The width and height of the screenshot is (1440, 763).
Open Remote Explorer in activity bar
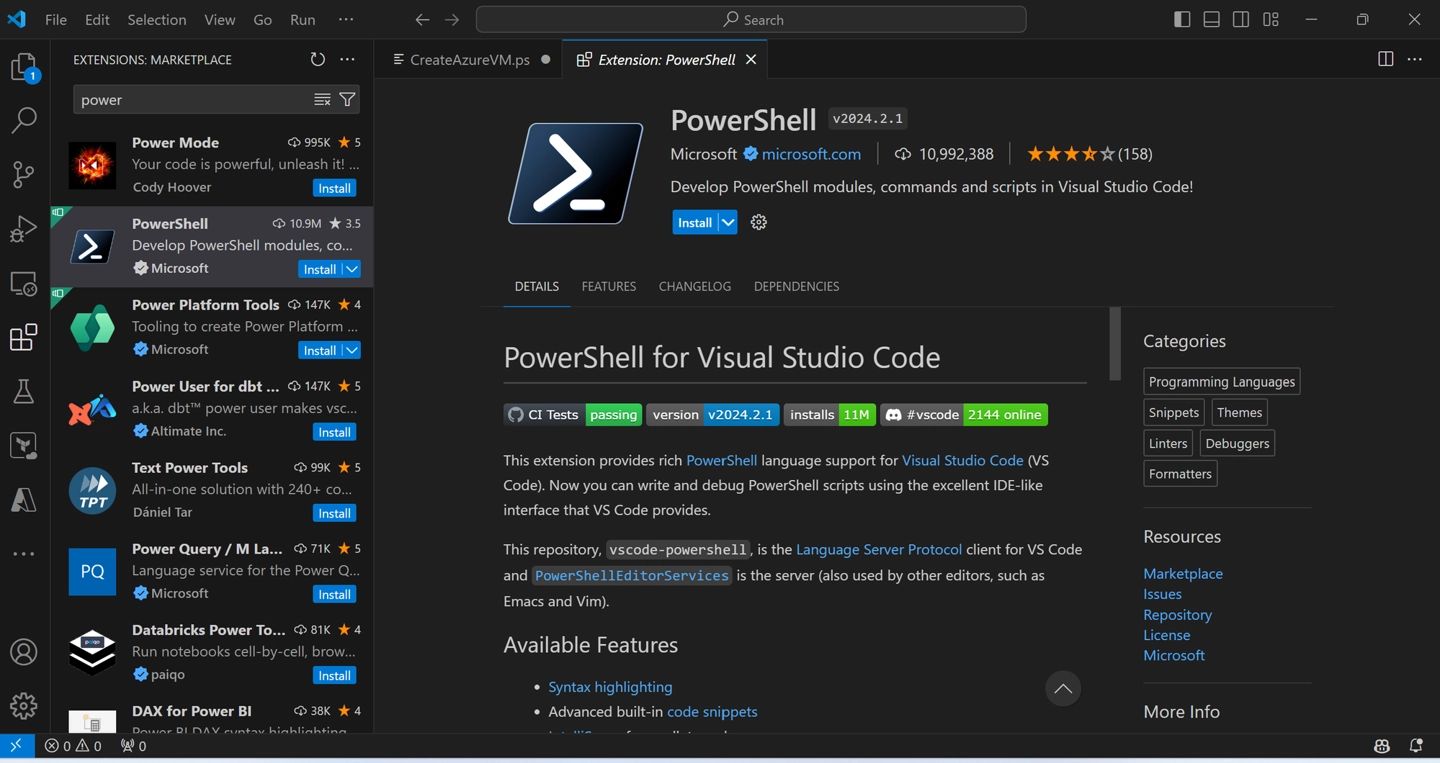[x=23, y=284]
